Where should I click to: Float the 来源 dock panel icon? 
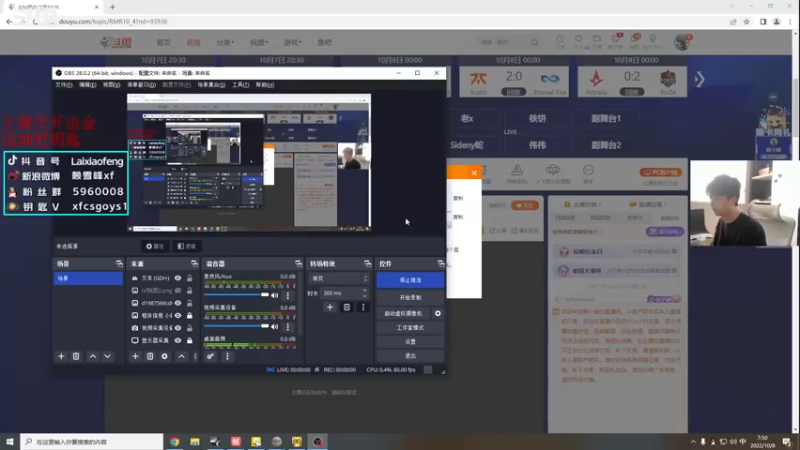coord(194,264)
